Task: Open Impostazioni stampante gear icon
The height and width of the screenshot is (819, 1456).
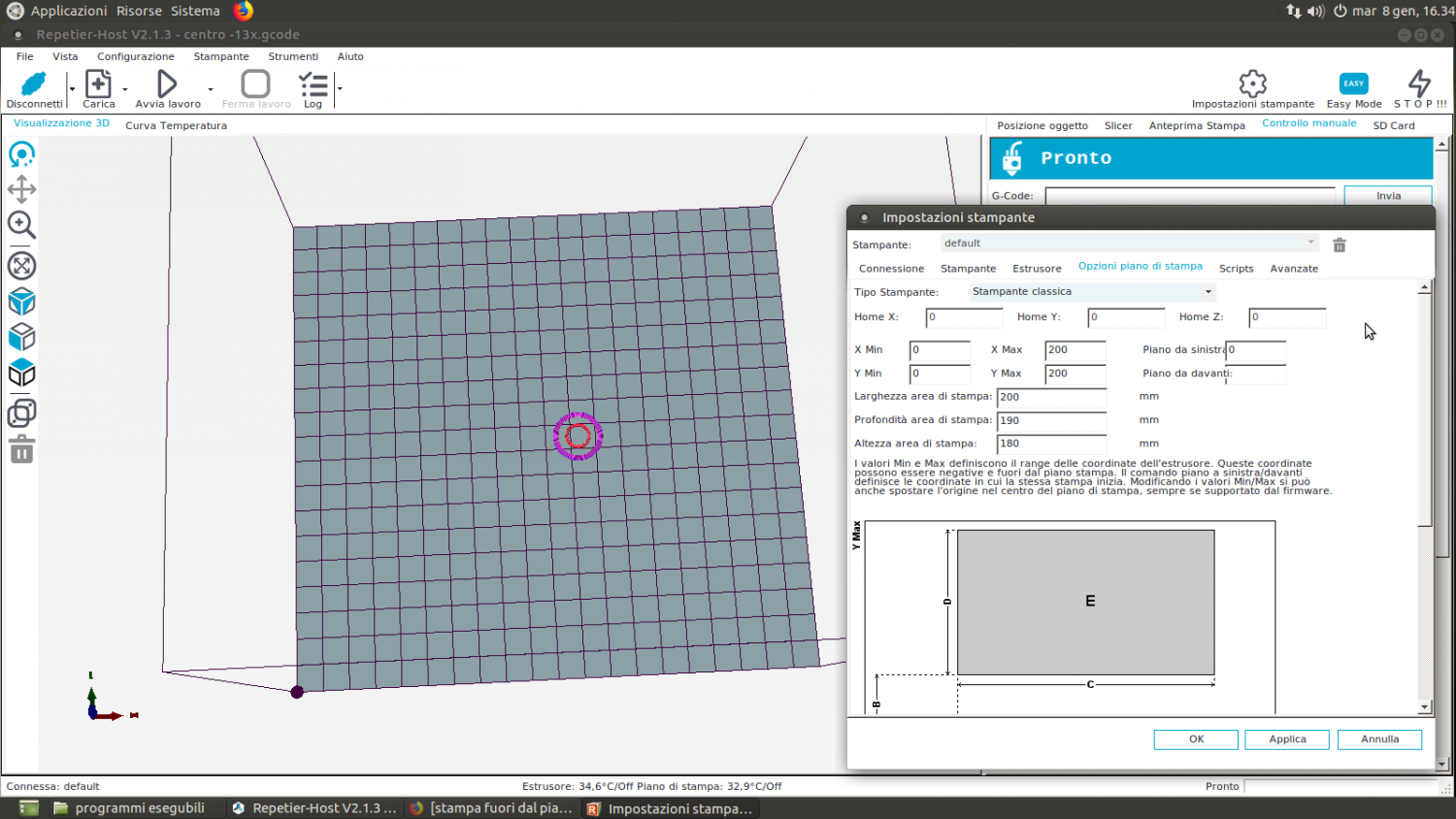Action: (1253, 83)
